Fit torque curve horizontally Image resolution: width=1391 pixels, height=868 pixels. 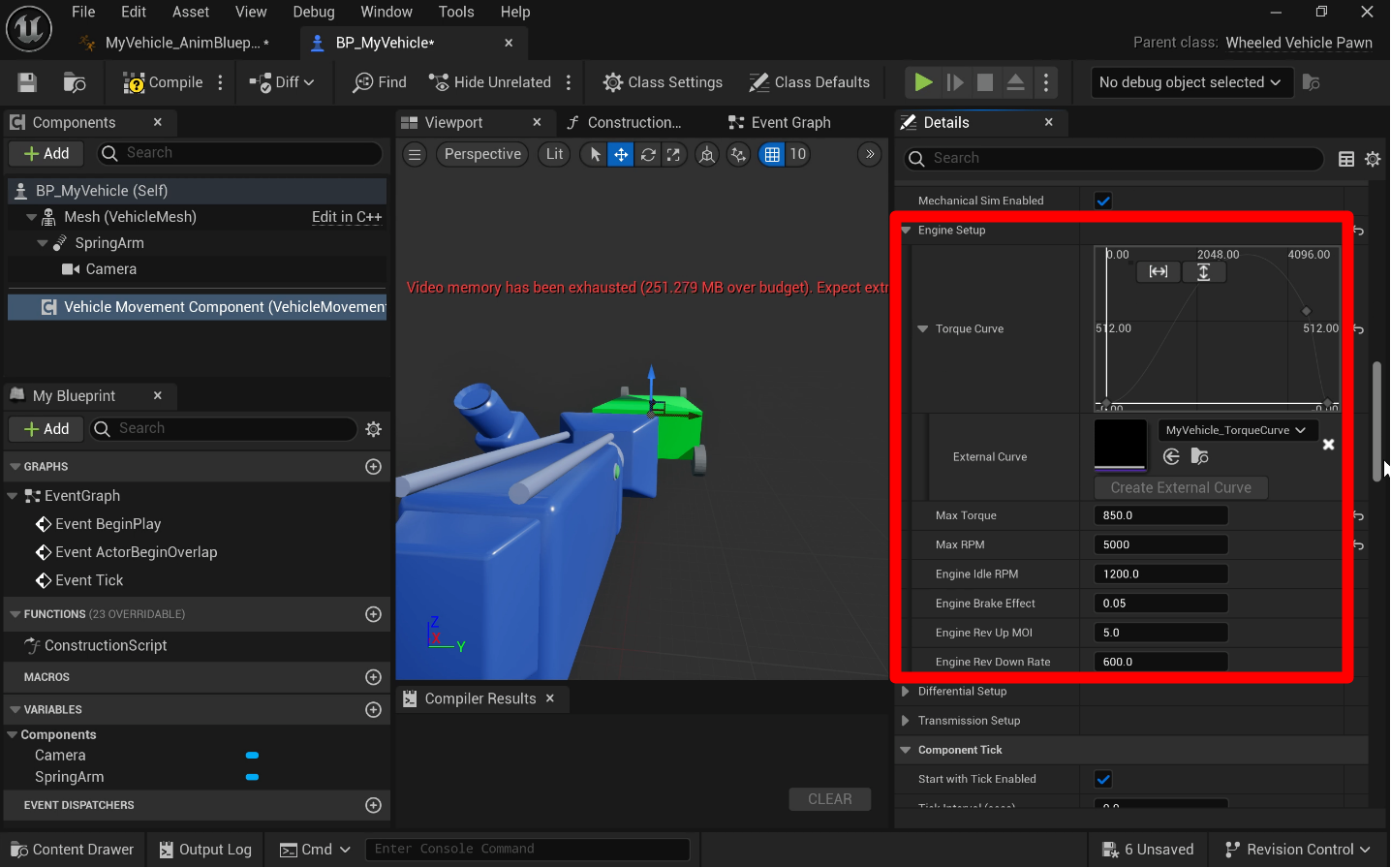pos(1159,272)
